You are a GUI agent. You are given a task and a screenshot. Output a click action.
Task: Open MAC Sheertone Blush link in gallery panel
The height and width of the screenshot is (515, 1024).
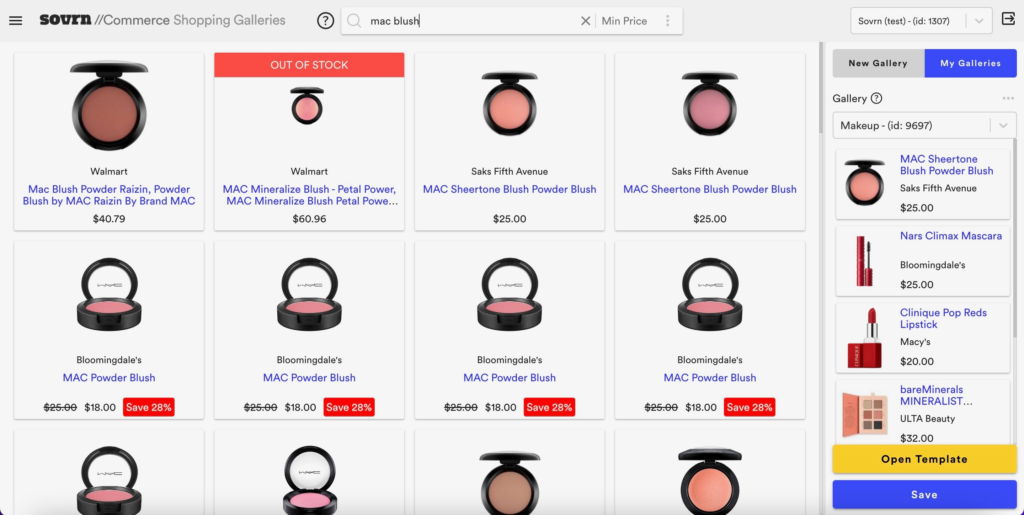[946, 164]
